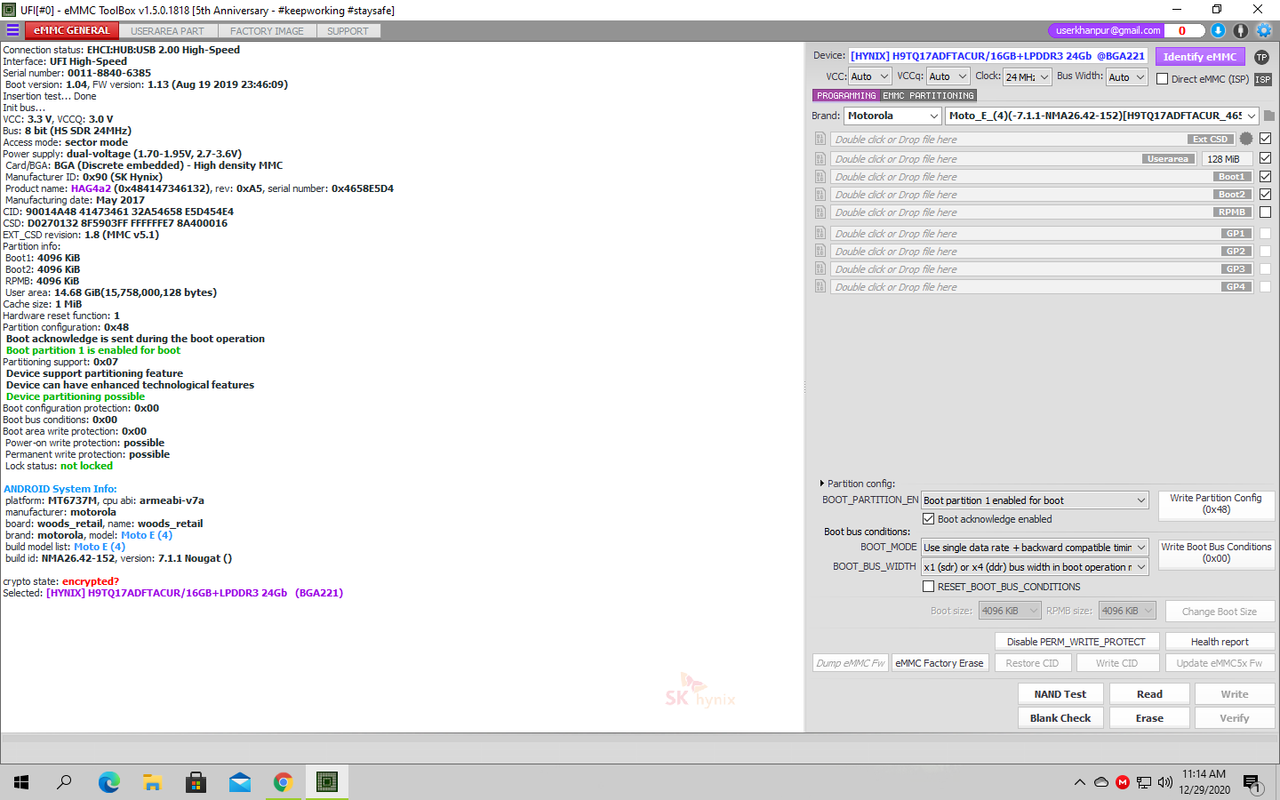
Task: Click the blue download arrow icon
Action: click(x=1218, y=31)
